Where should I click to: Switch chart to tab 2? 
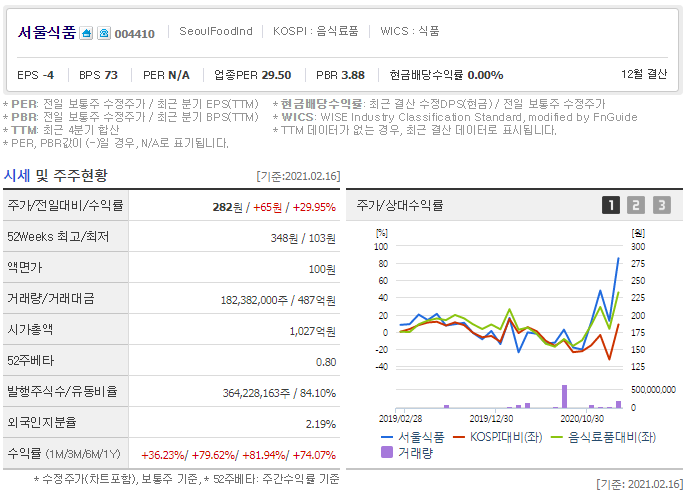636,205
